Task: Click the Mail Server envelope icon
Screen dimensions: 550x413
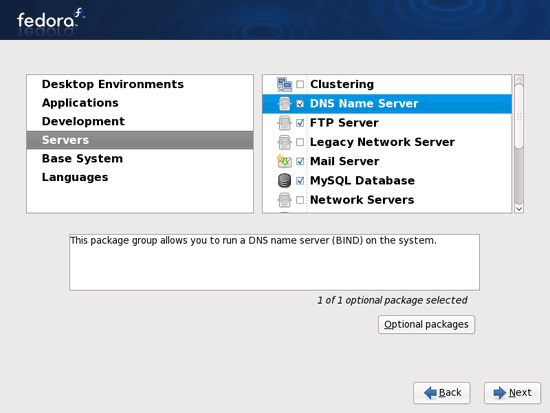Action: (x=284, y=161)
